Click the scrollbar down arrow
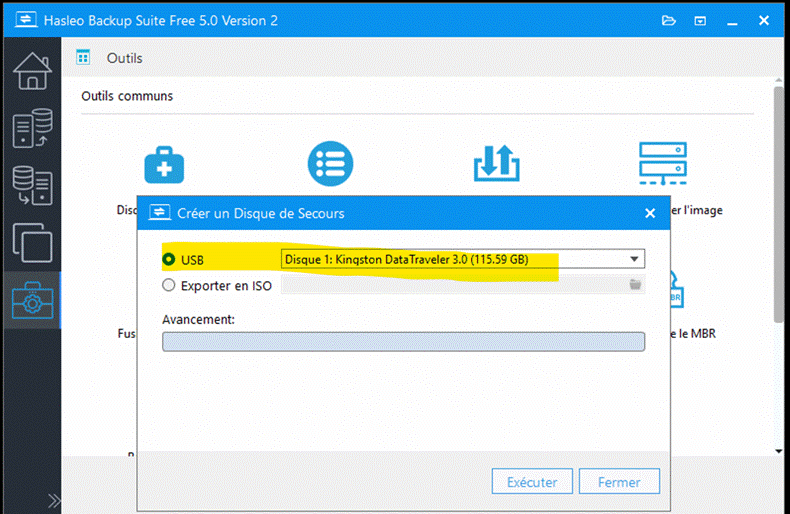This screenshot has width=790, height=514. coord(779,451)
